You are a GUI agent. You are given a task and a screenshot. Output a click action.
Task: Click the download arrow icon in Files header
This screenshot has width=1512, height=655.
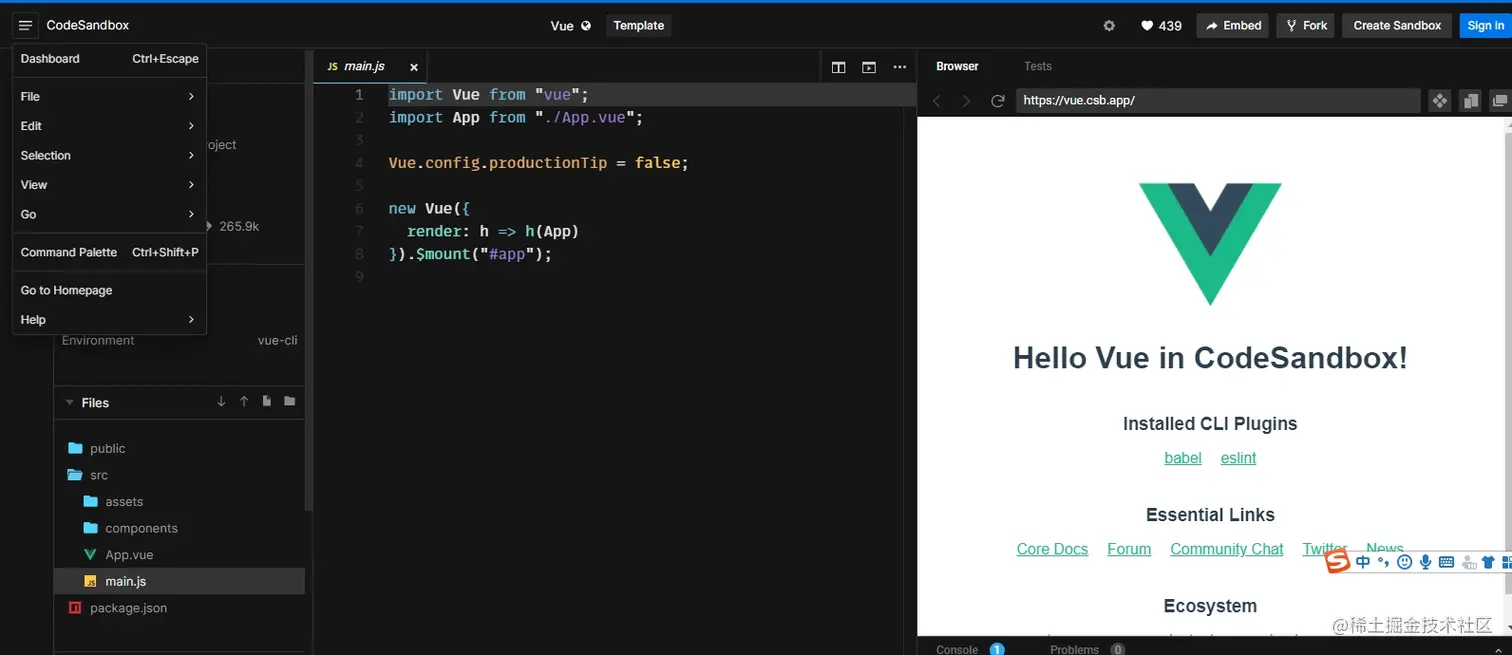point(222,402)
